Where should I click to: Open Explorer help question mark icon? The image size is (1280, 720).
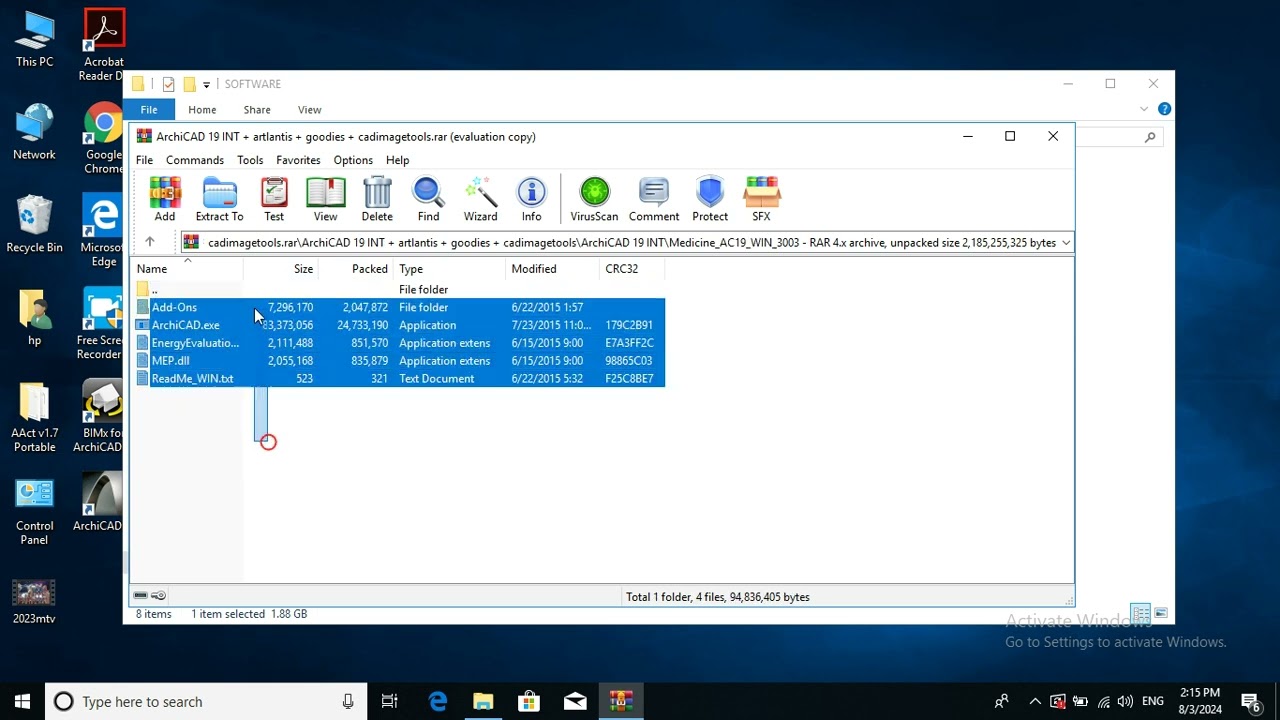pos(1164,109)
